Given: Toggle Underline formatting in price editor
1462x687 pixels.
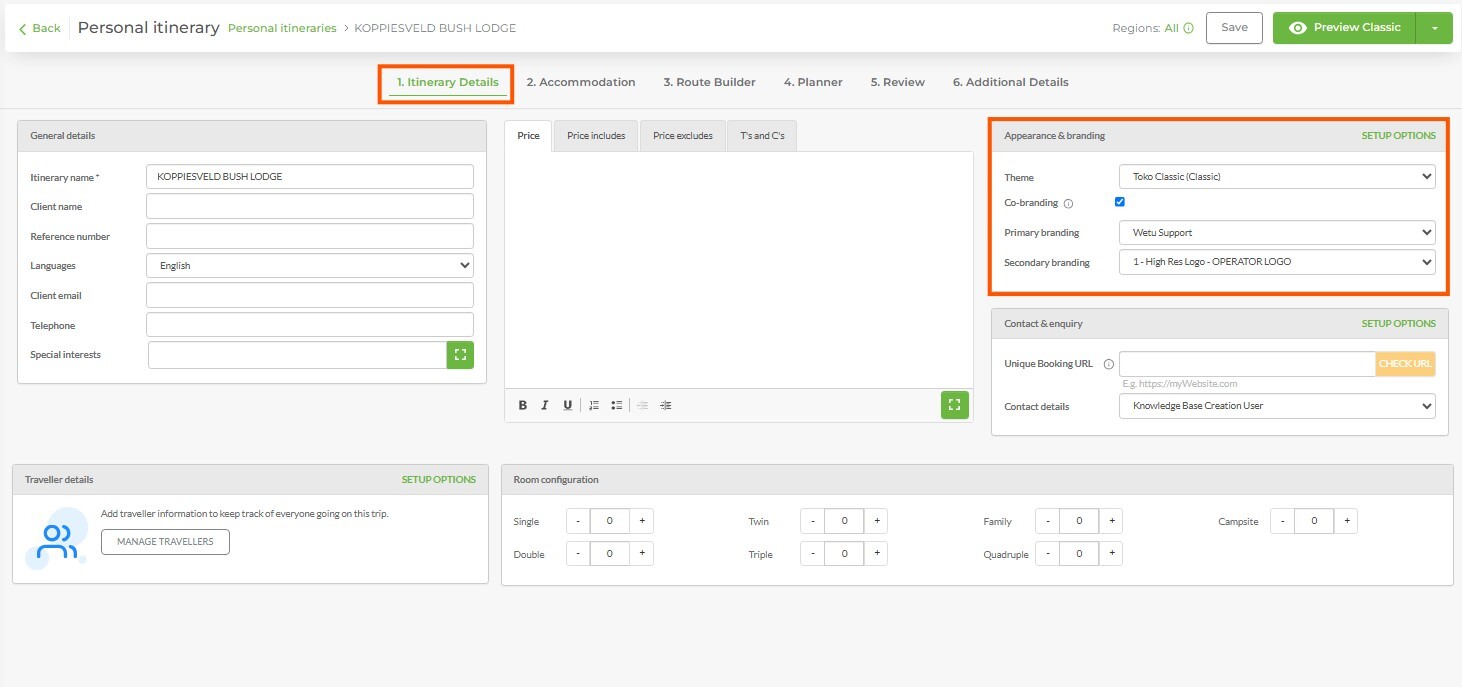Looking at the screenshot, I should pos(568,405).
